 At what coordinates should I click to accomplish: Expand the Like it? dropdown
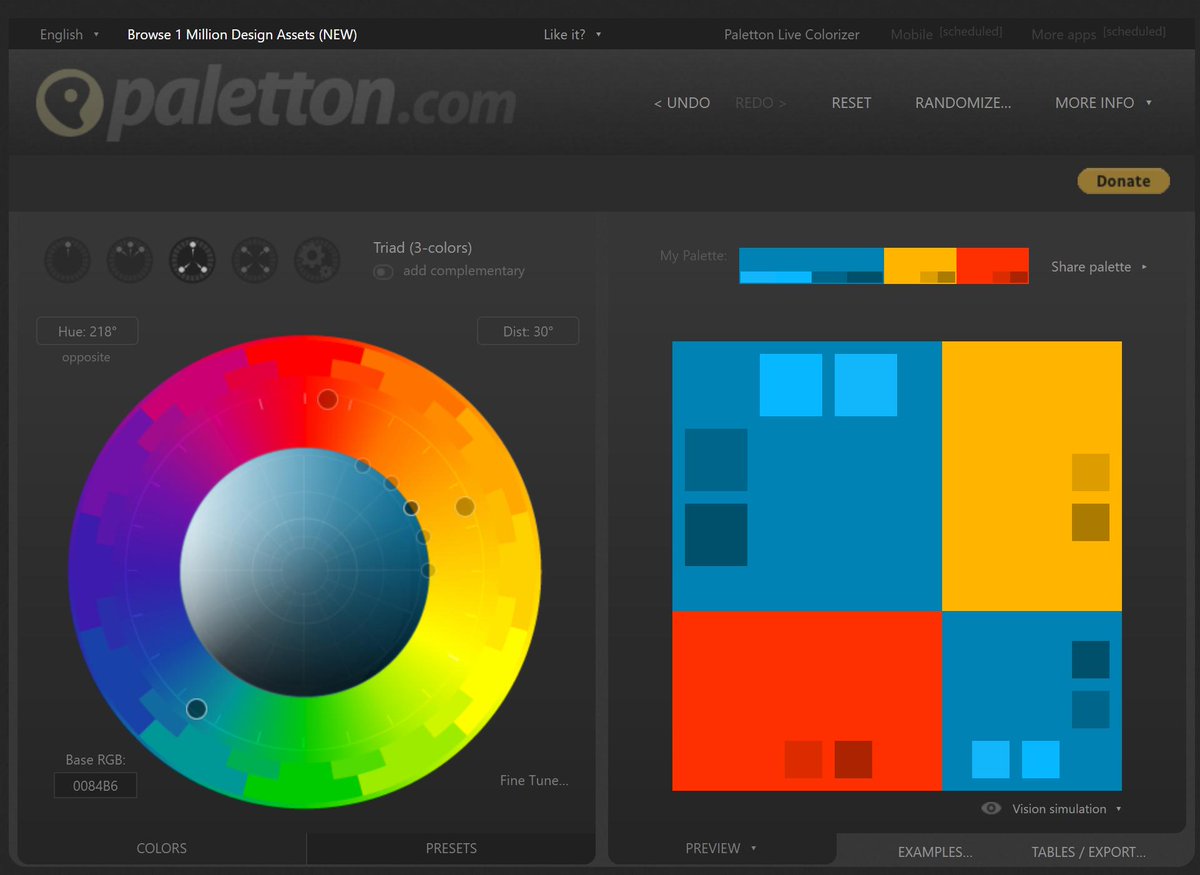click(572, 34)
